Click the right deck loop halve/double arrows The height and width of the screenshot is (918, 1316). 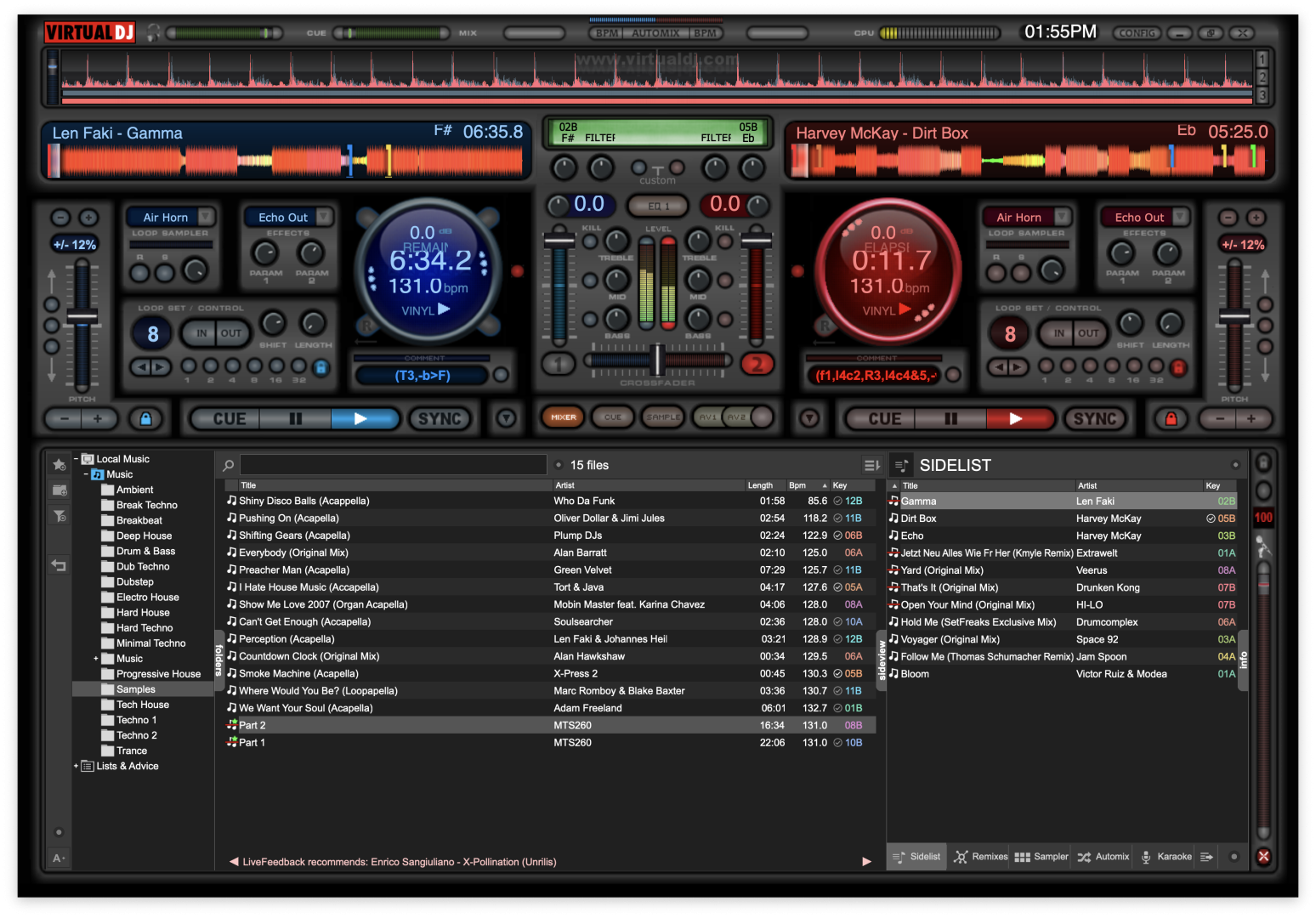[1007, 367]
